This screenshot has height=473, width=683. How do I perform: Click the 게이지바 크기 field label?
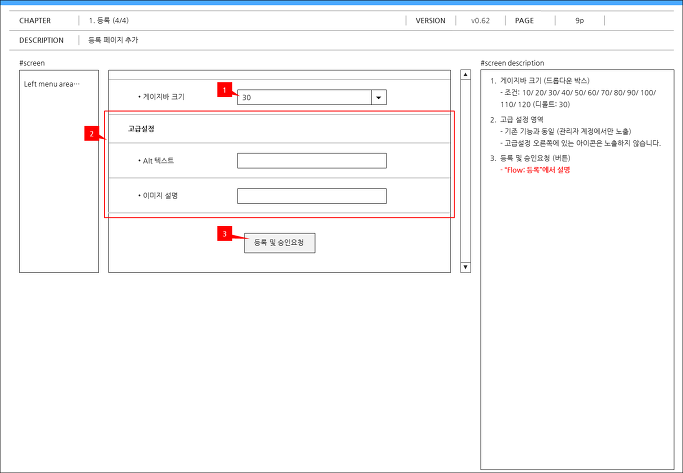point(163,97)
